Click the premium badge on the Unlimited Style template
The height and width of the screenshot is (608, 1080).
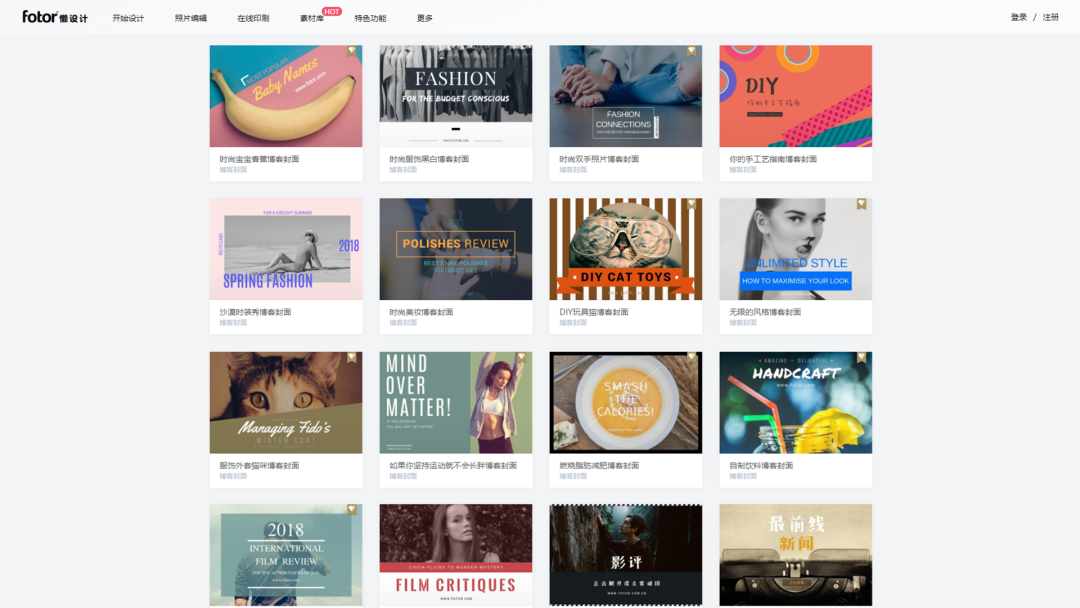click(862, 205)
